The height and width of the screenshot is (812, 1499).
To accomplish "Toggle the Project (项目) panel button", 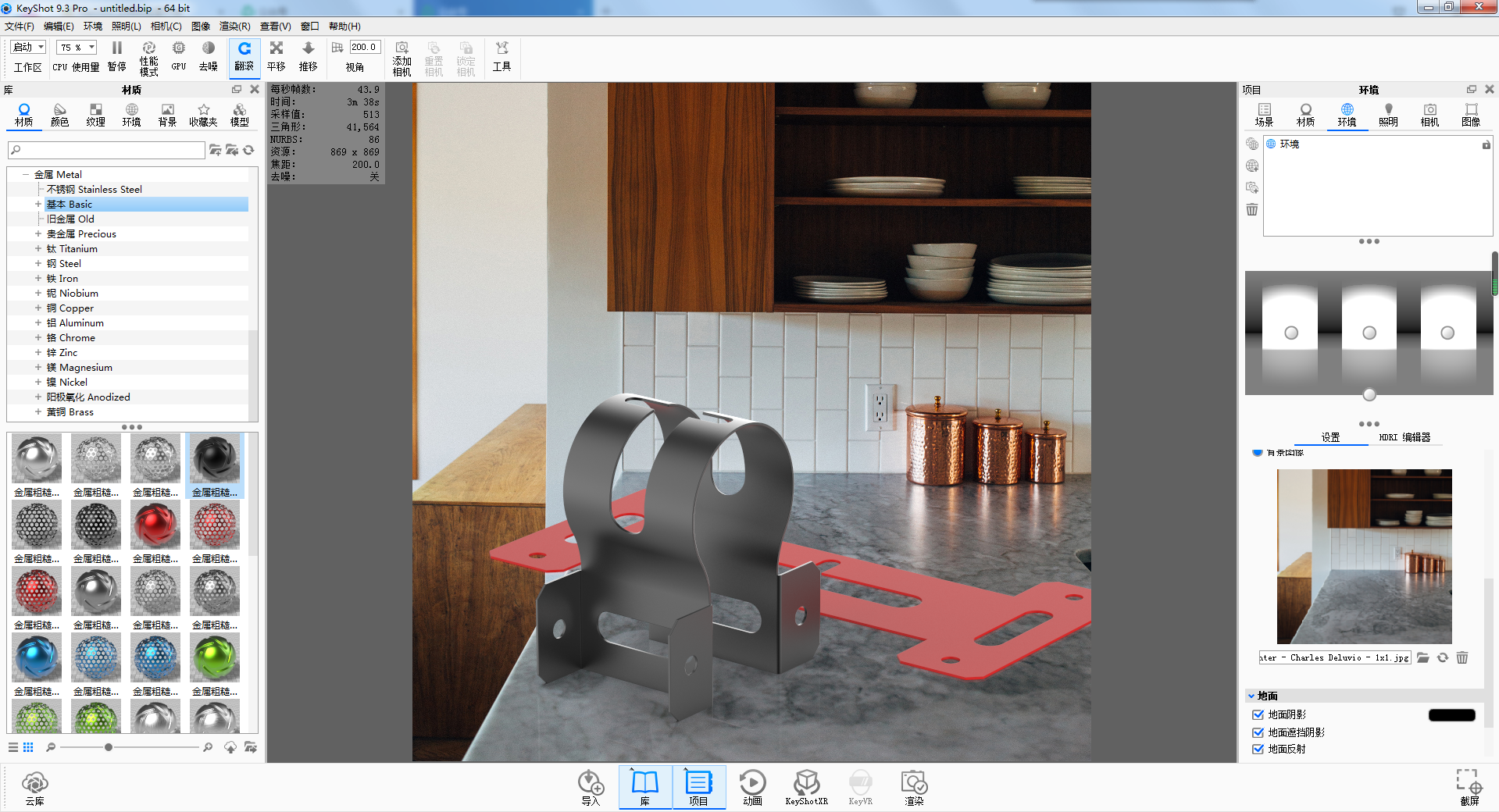I will 698,787.
